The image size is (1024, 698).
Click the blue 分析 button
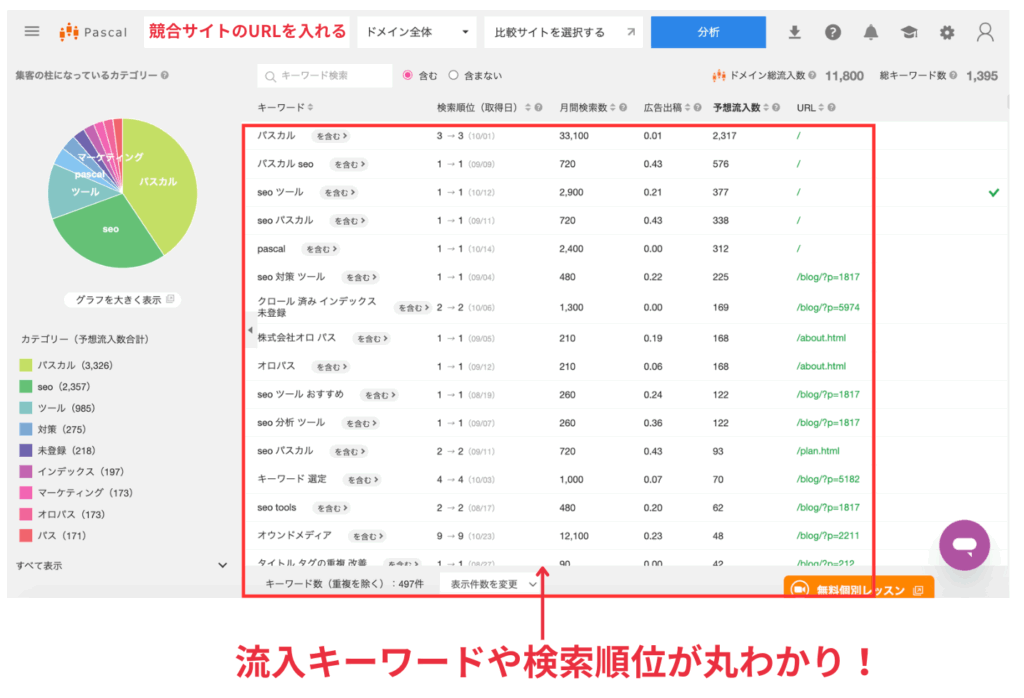pyautogui.click(x=708, y=31)
